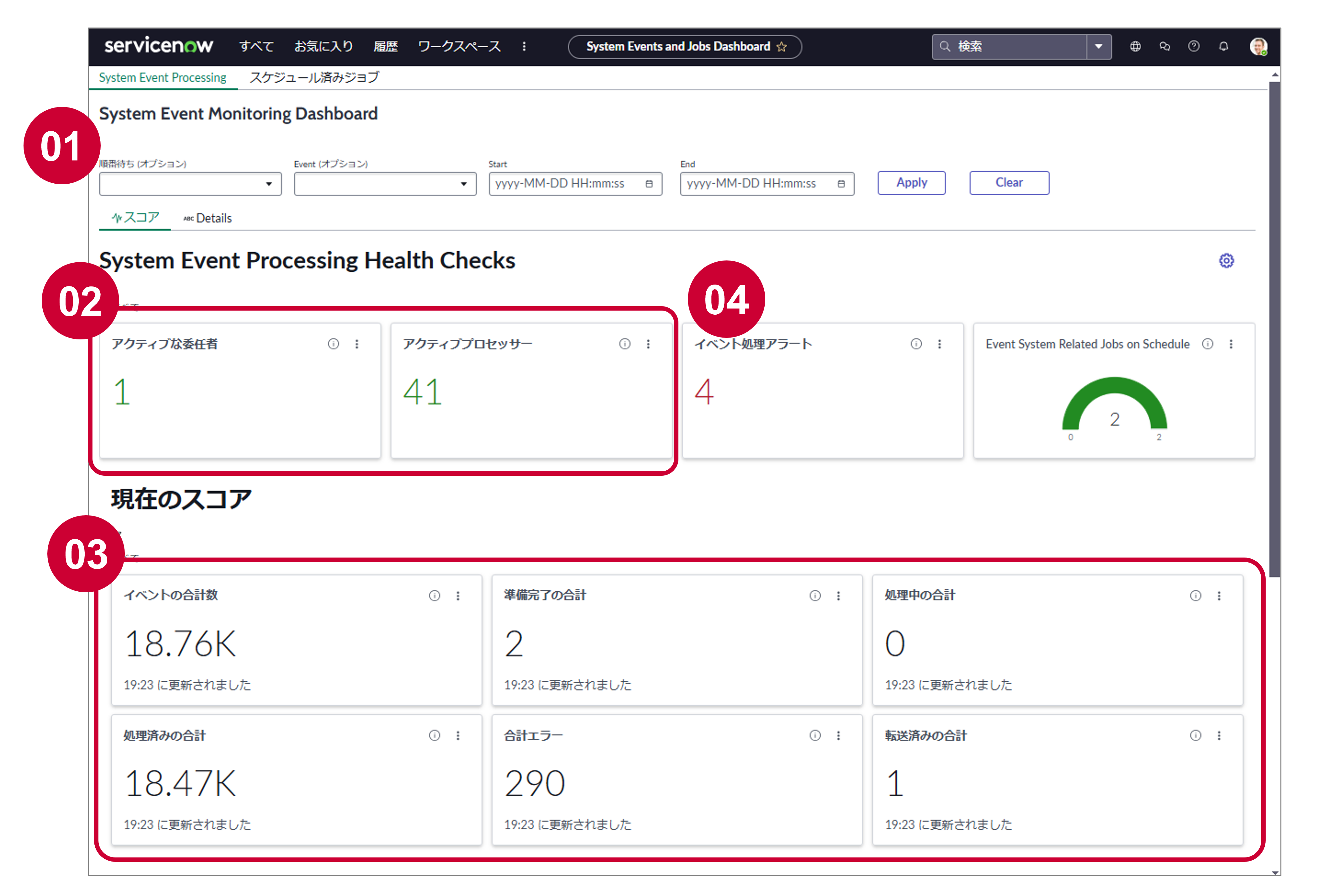Image resolution: width=1323 pixels, height=896 pixels.
Task: Open the chat conversations icon
Action: [1164, 47]
